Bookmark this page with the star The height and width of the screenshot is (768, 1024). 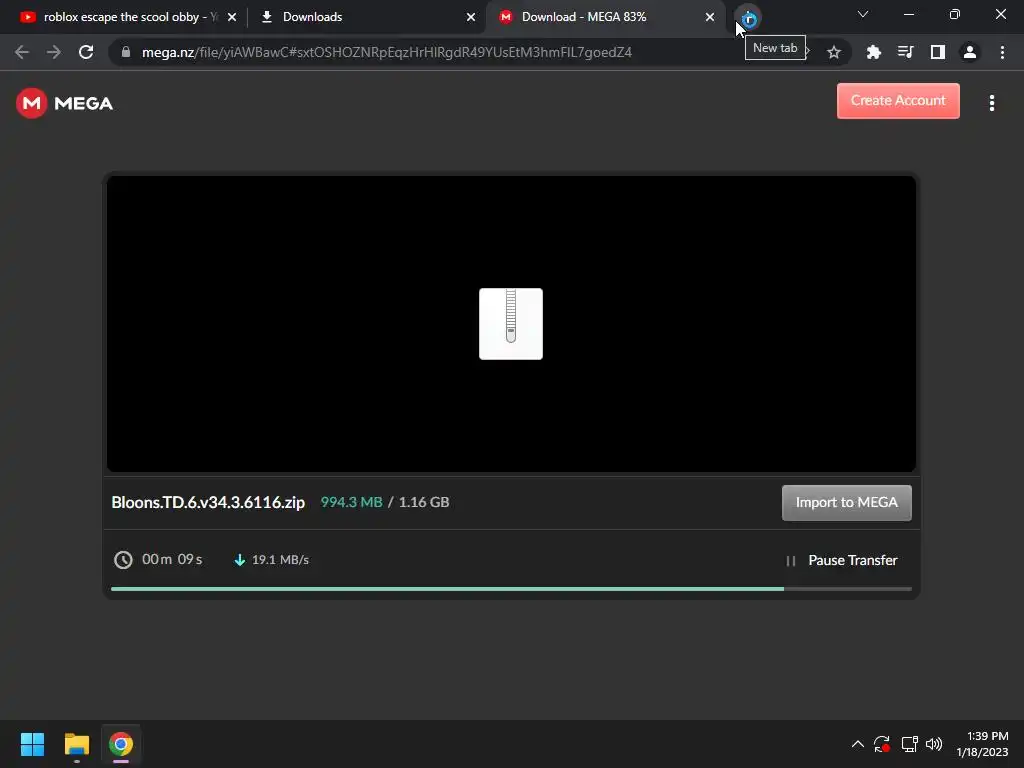833,52
